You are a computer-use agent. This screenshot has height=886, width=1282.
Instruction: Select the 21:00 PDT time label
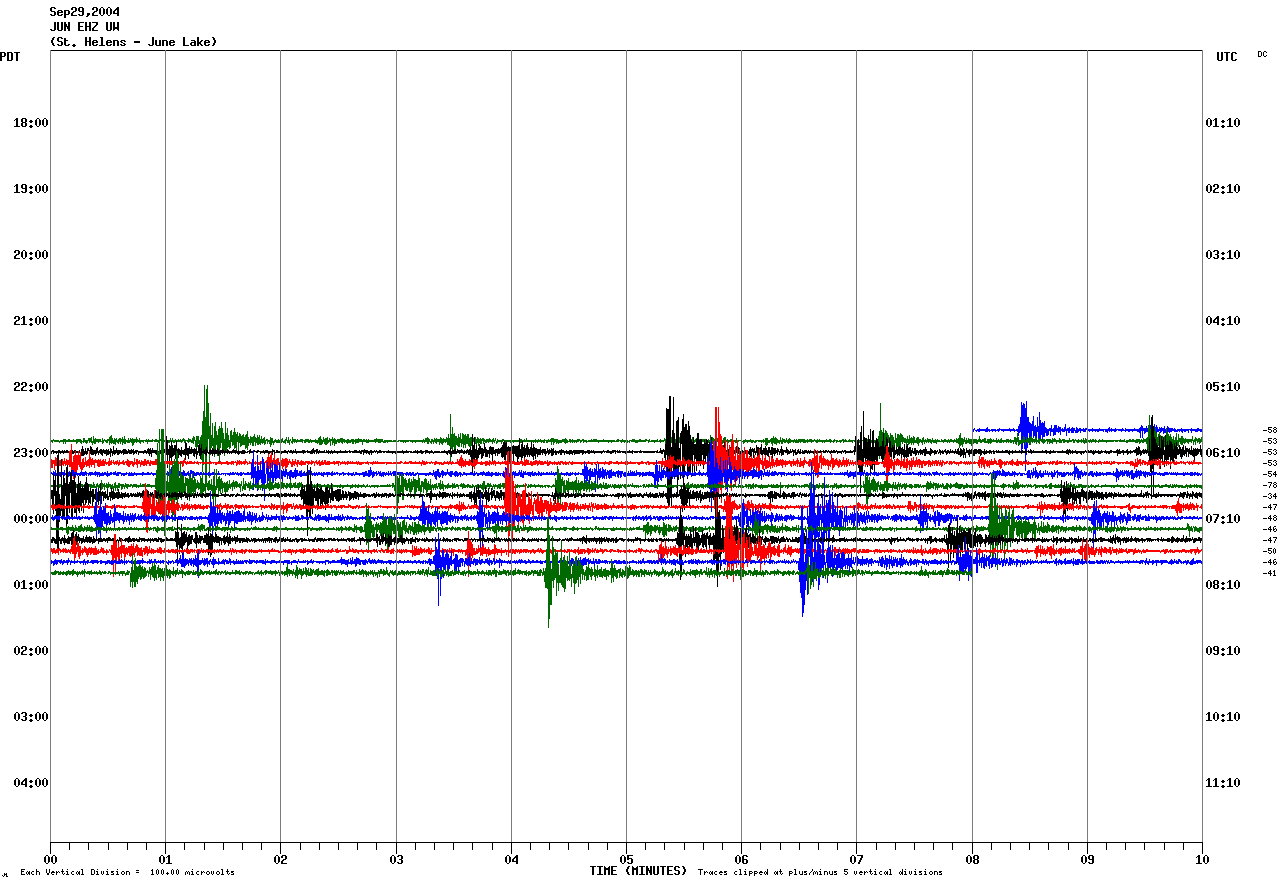click(x=31, y=321)
